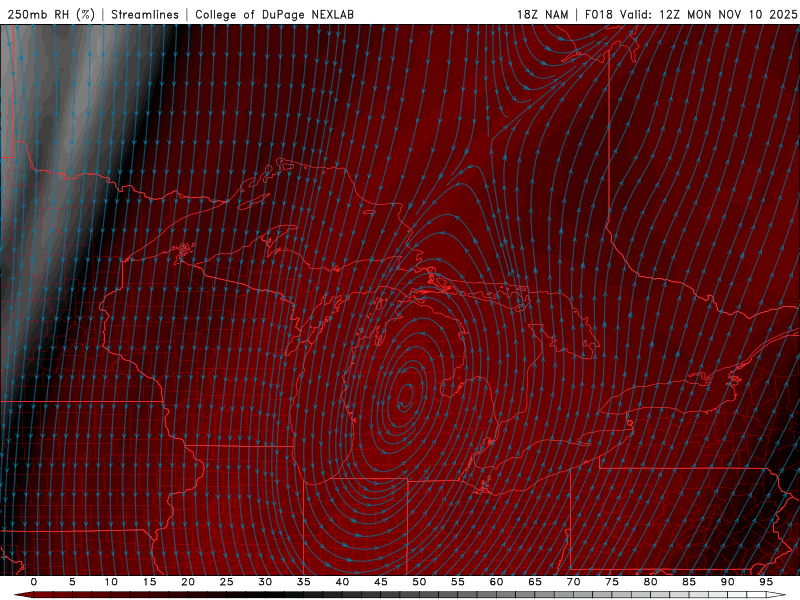
Task: Click the '55' color scale label
Action: pyautogui.click(x=458, y=582)
